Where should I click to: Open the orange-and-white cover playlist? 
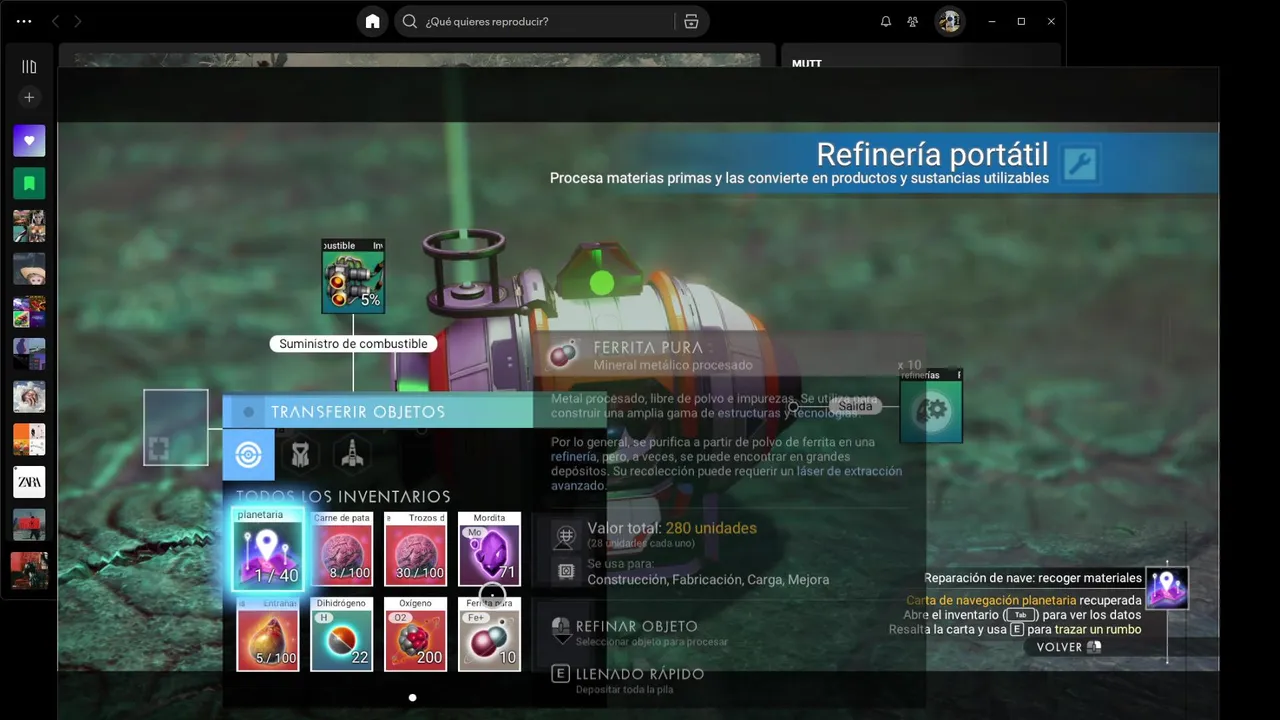pos(29,439)
